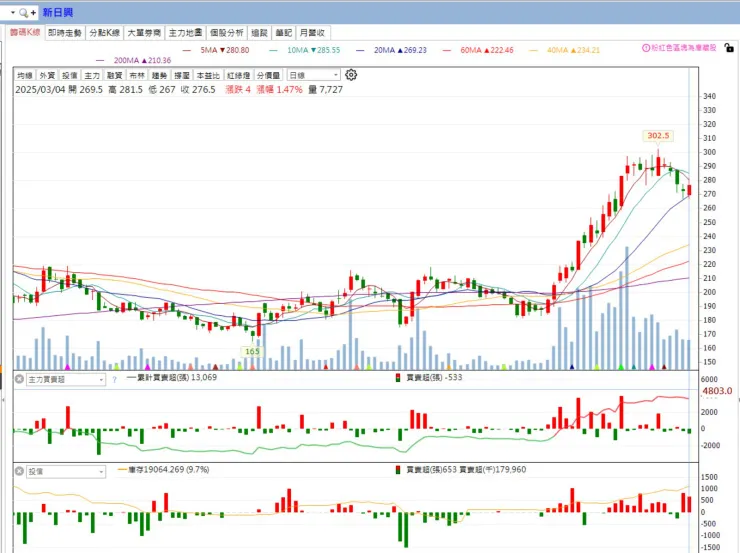740x553 pixels.
Task: Click the 粉紅色區塊為庫藏股 notice link
Action: pos(683,48)
